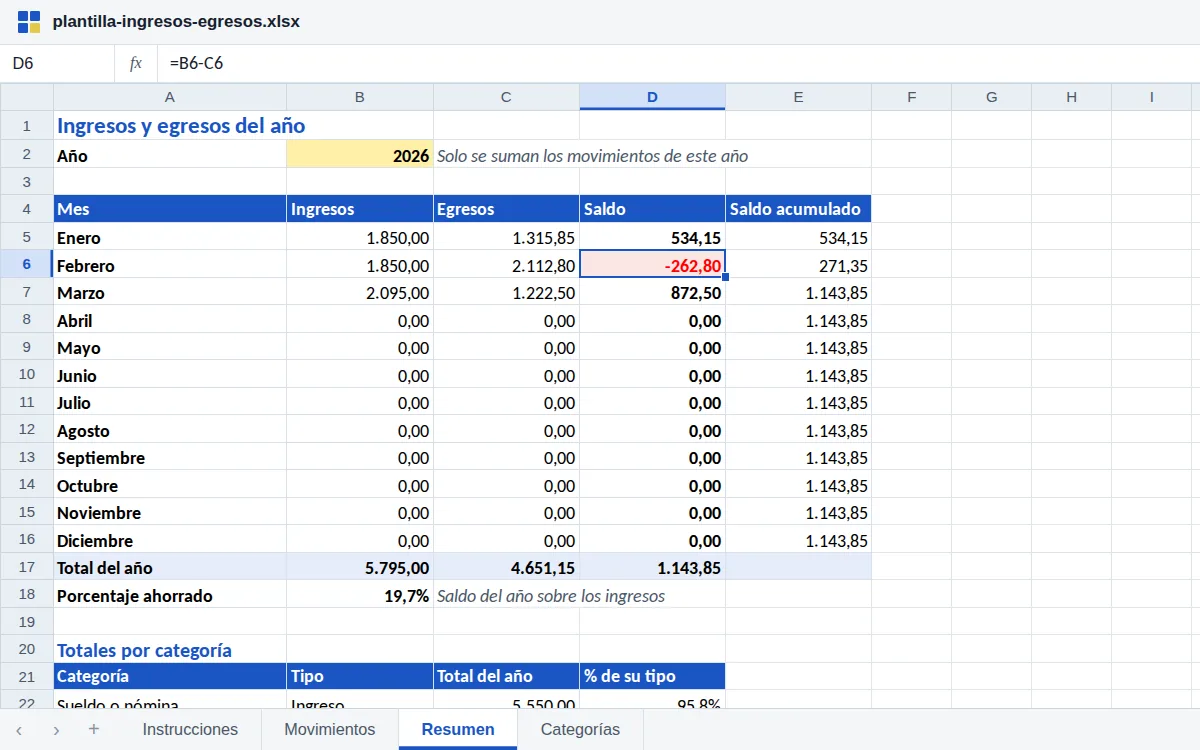
Task: Click the cell reference box showing D6
Action: click(x=58, y=63)
